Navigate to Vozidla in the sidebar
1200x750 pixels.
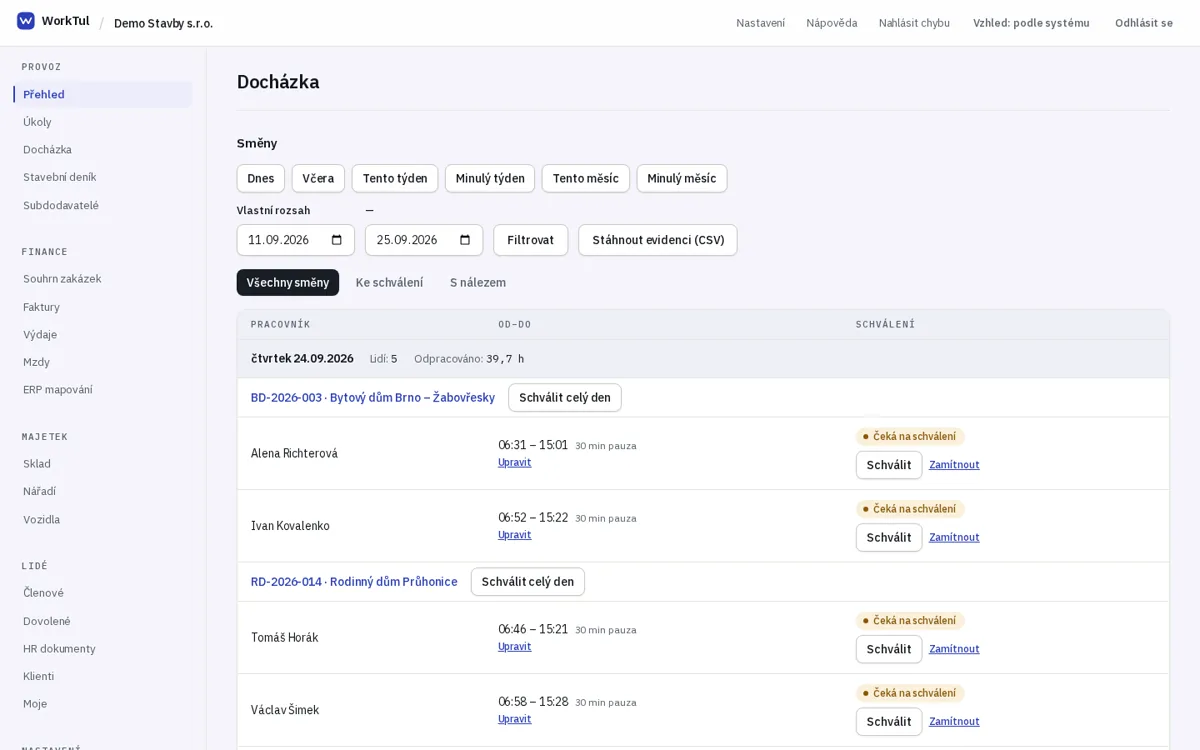click(102, 520)
